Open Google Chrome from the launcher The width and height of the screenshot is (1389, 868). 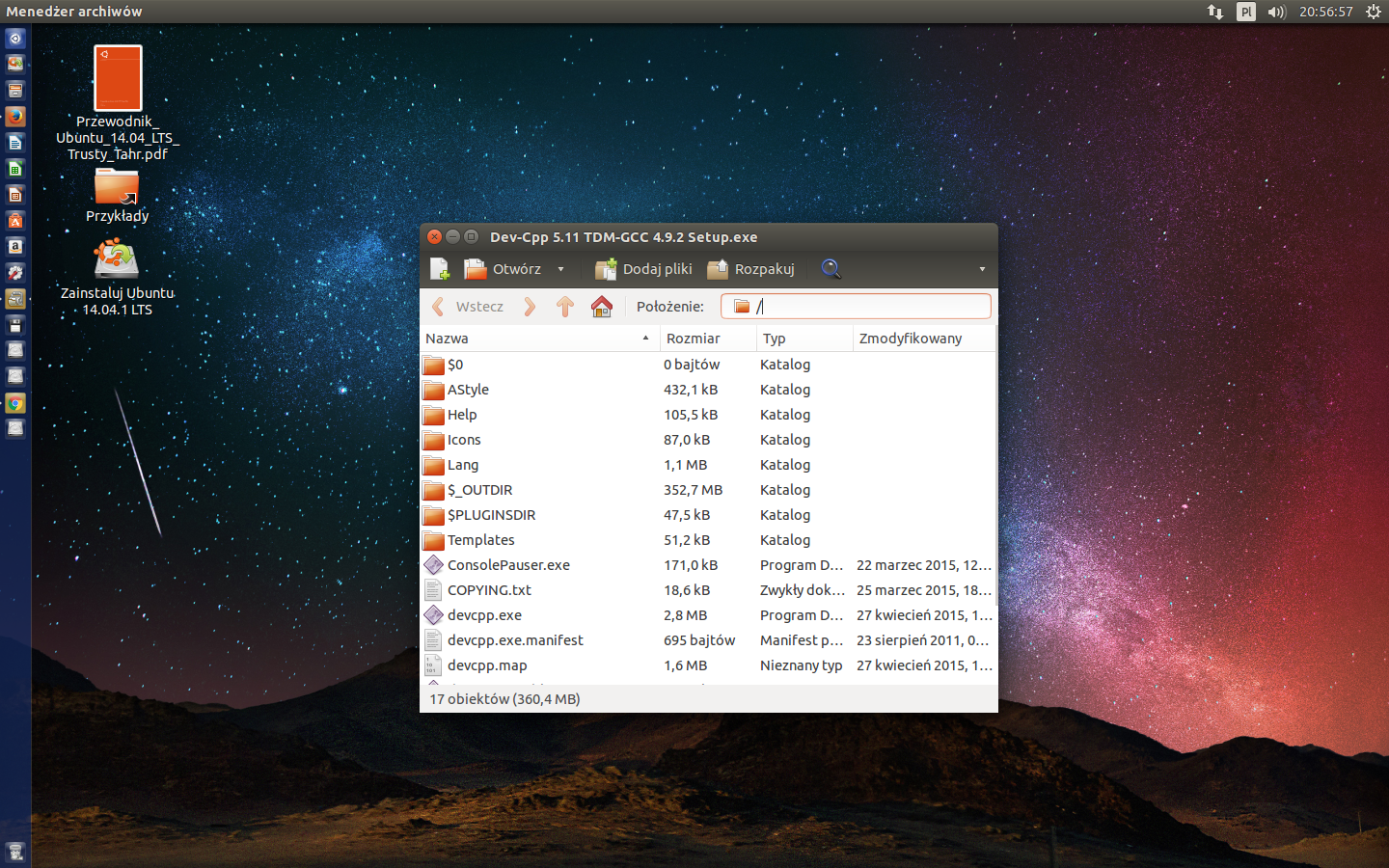tap(15, 403)
